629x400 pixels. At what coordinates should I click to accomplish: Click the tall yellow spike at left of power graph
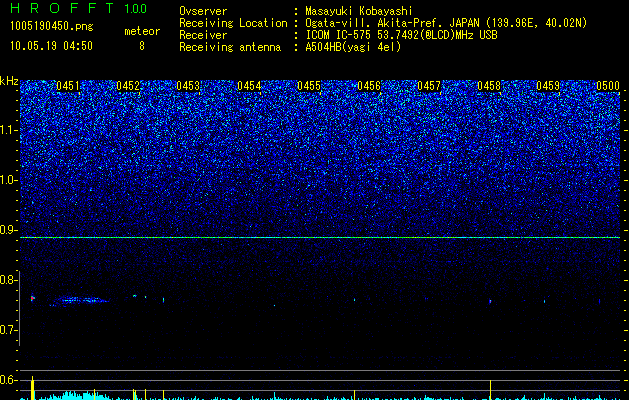[x=33, y=388]
